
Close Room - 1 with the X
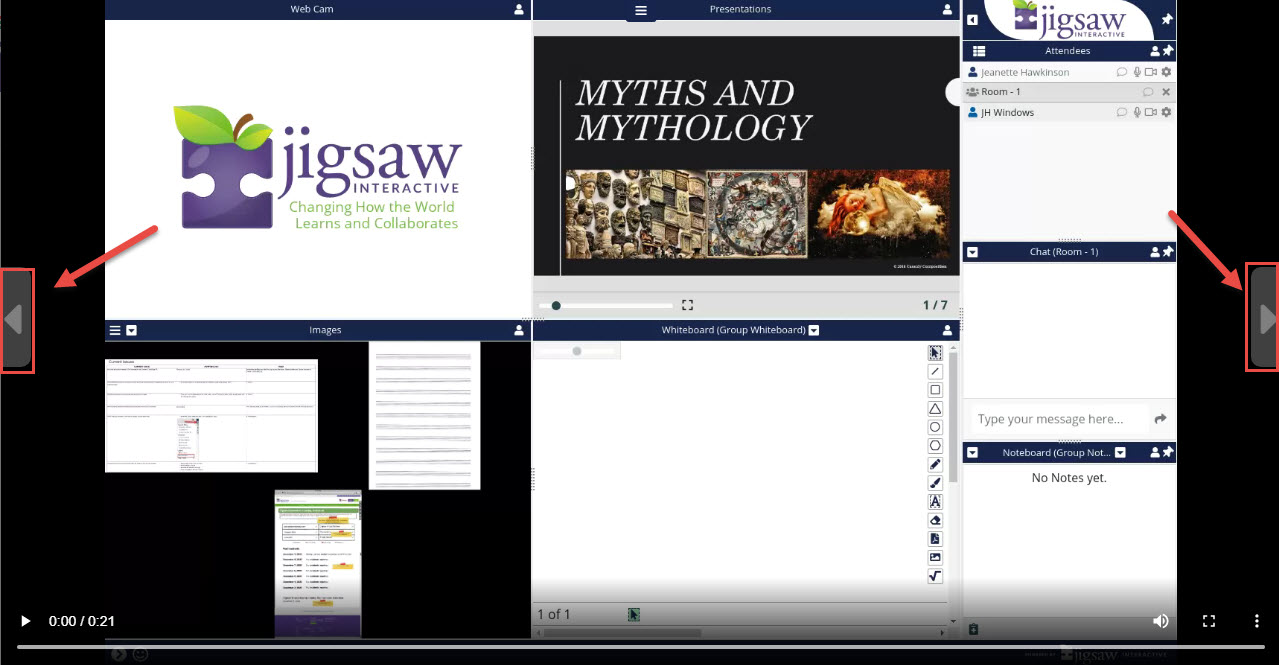coord(1166,92)
